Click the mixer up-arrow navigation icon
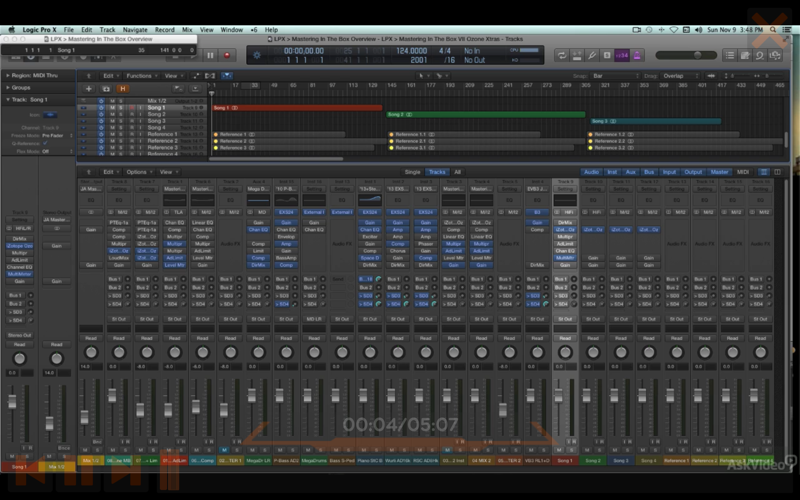The height and width of the screenshot is (500, 800). [x=88, y=172]
